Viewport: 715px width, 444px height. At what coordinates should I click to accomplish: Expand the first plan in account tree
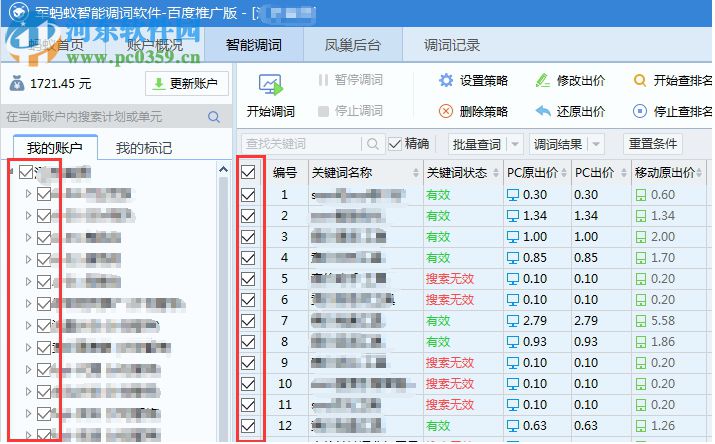click(x=28, y=194)
